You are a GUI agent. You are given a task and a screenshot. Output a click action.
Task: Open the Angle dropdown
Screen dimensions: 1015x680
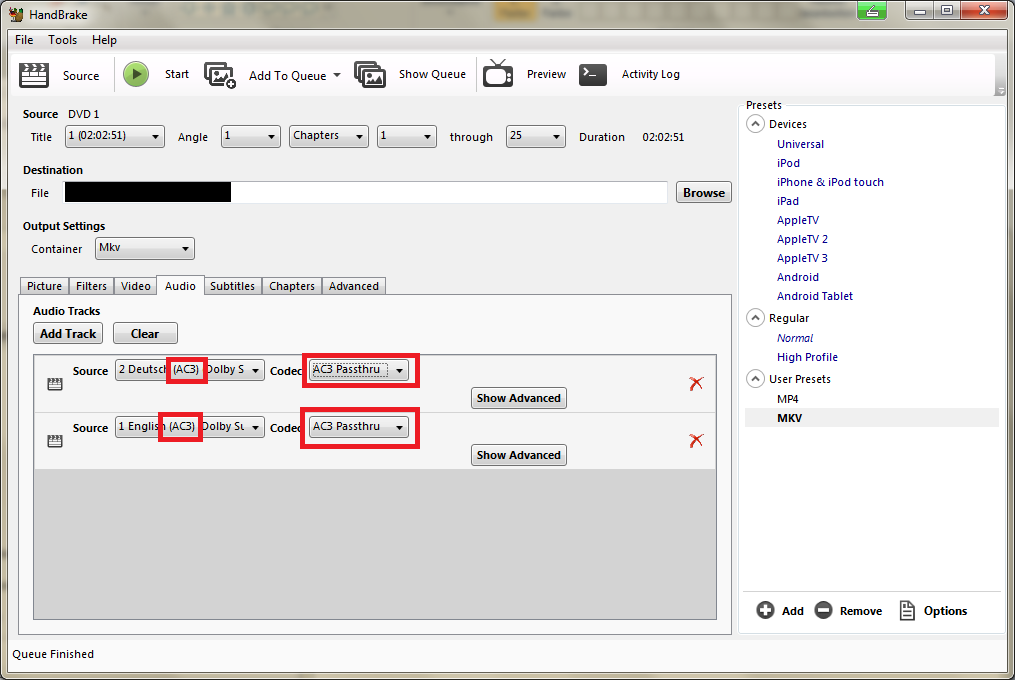tap(251, 137)
